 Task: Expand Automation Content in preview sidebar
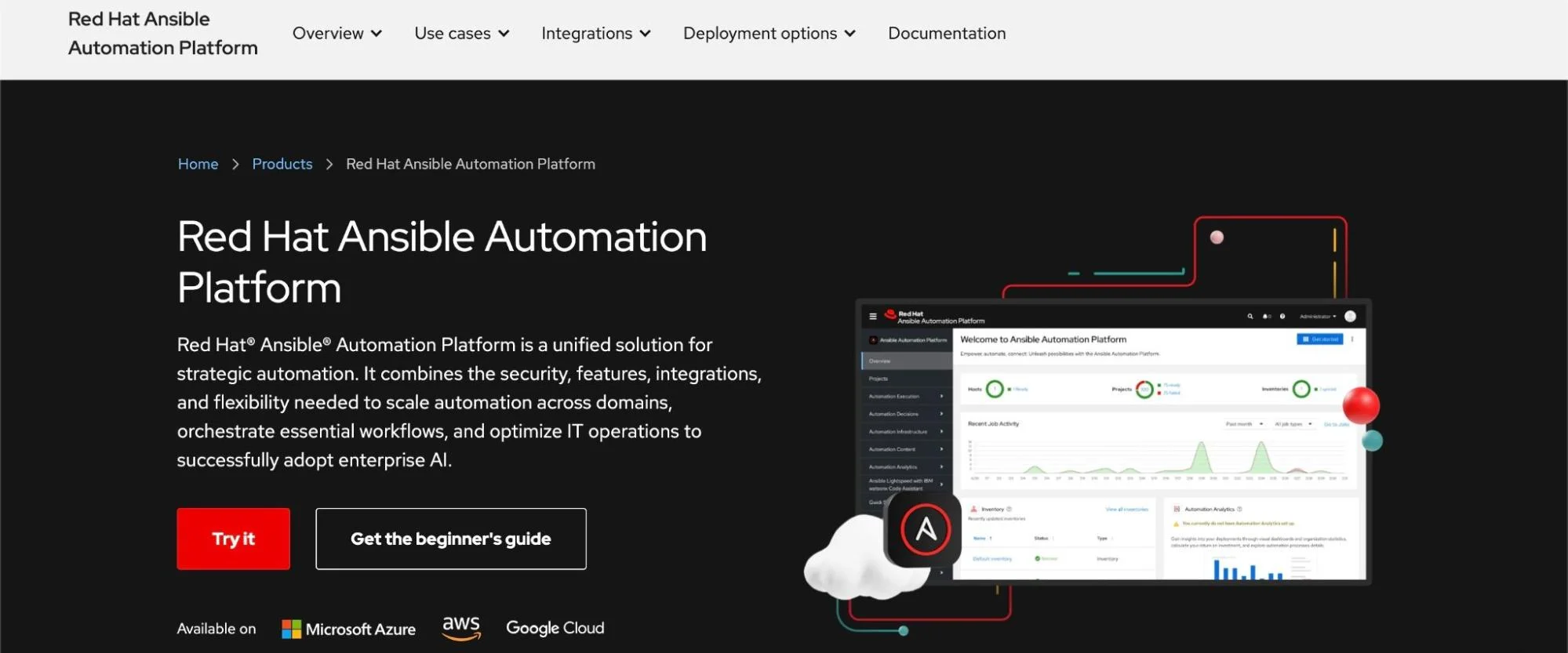(x=907, y=449)
